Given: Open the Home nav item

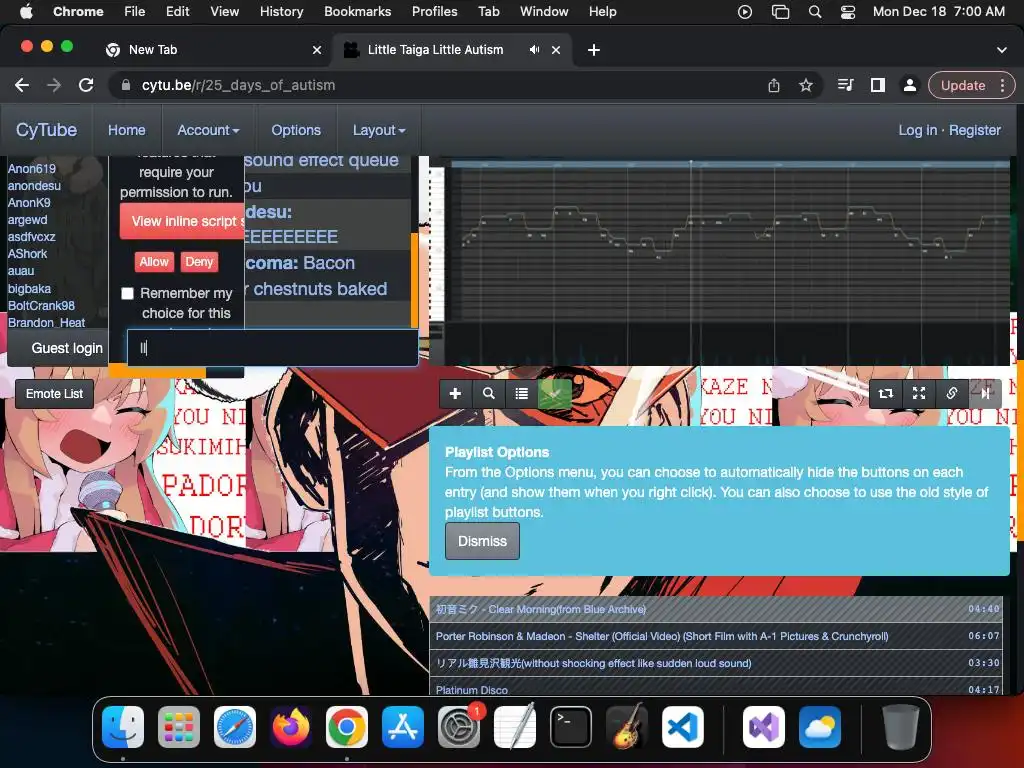Looking at the screenshot, I should (127, 130).
